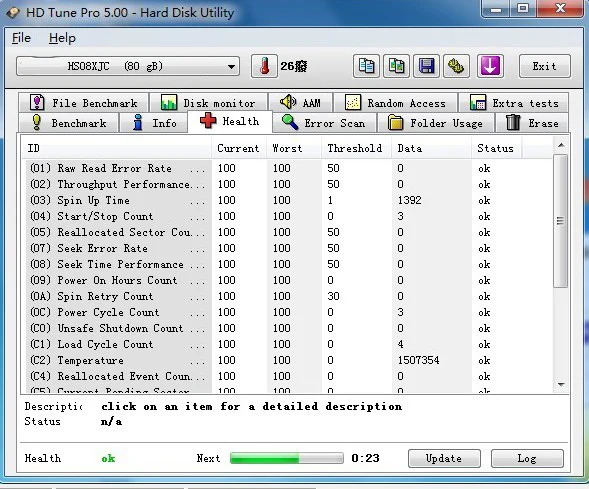Open the File menu
Image resolution: width=589 pixels, height=489 pixels.
click(21, 38)
